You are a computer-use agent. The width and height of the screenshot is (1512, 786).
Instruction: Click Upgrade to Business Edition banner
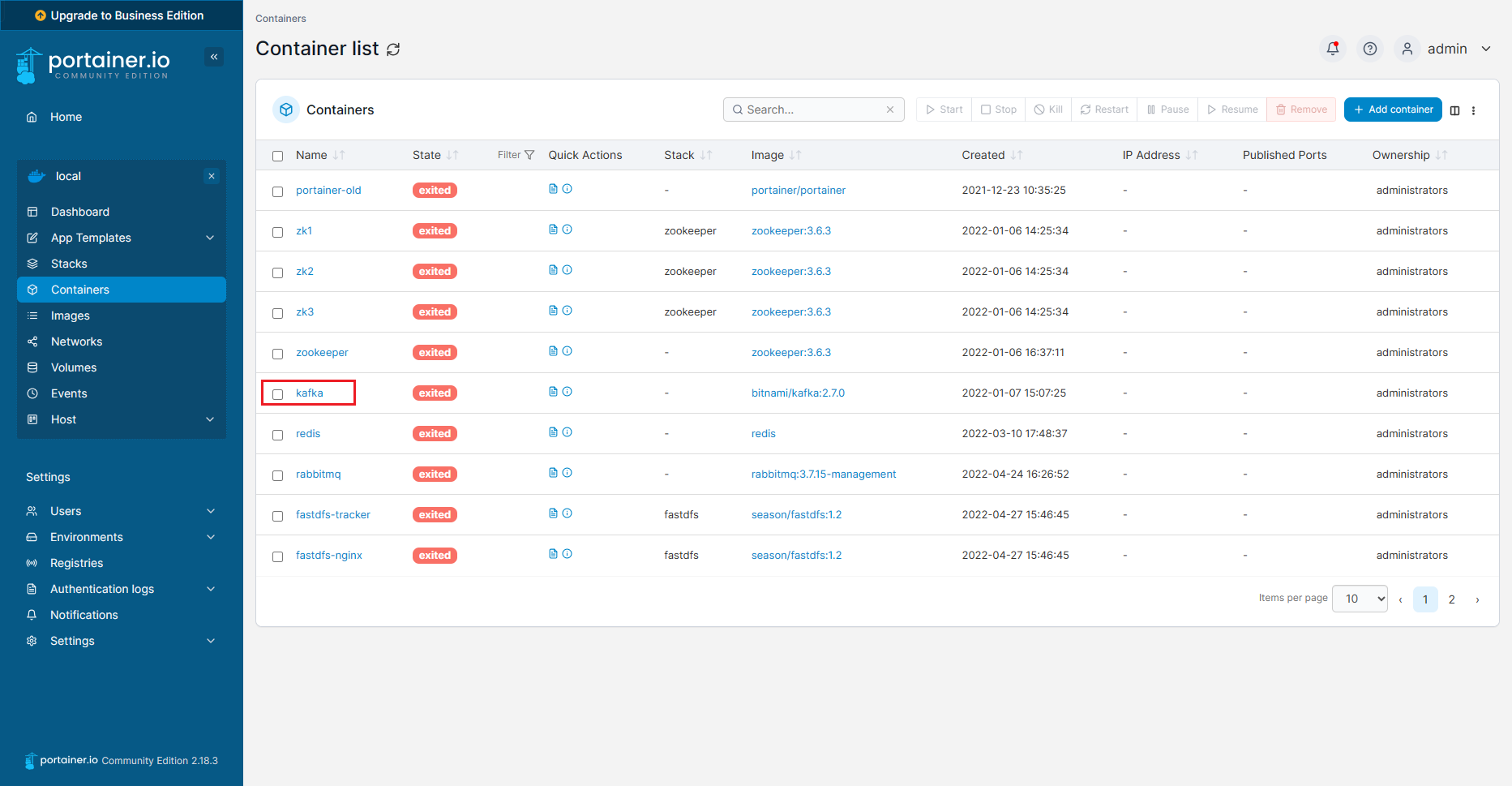120,15
